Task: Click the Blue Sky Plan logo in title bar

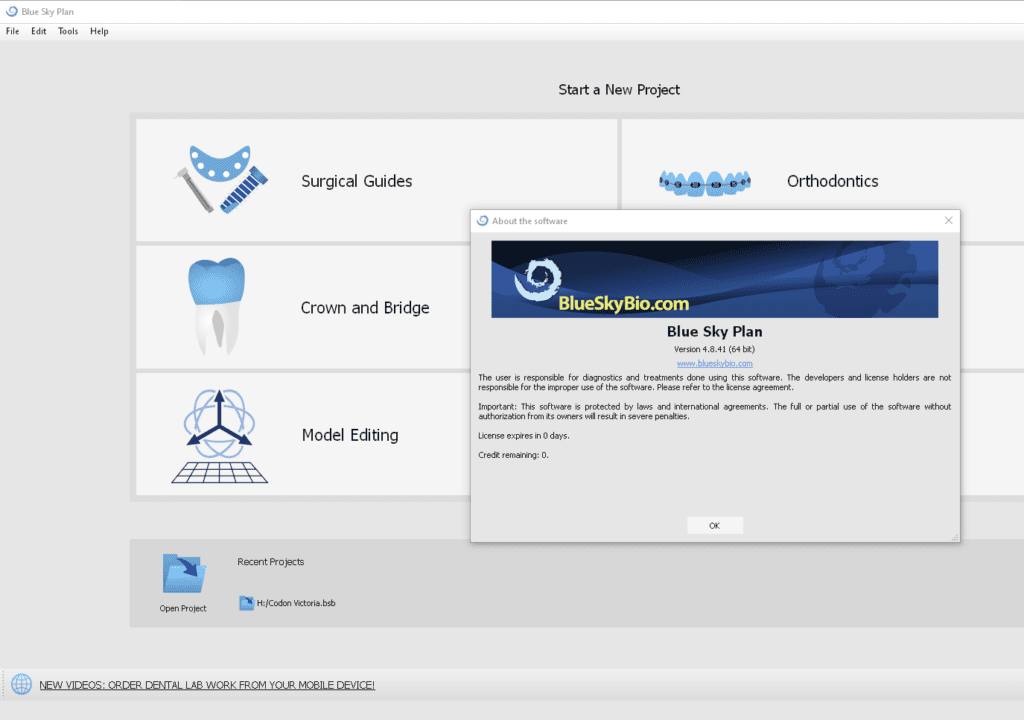Action: pos(11,11)
